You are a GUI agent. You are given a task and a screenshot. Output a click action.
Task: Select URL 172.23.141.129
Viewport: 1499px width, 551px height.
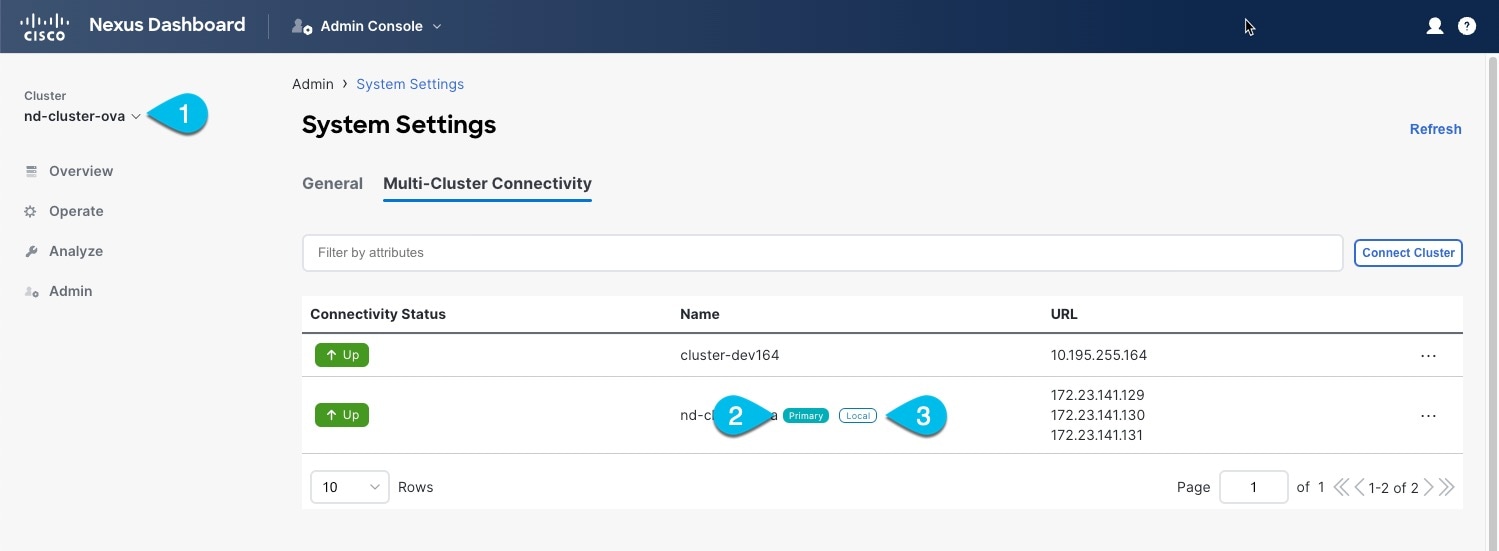pyautogui.click(x=1098, y=395)
